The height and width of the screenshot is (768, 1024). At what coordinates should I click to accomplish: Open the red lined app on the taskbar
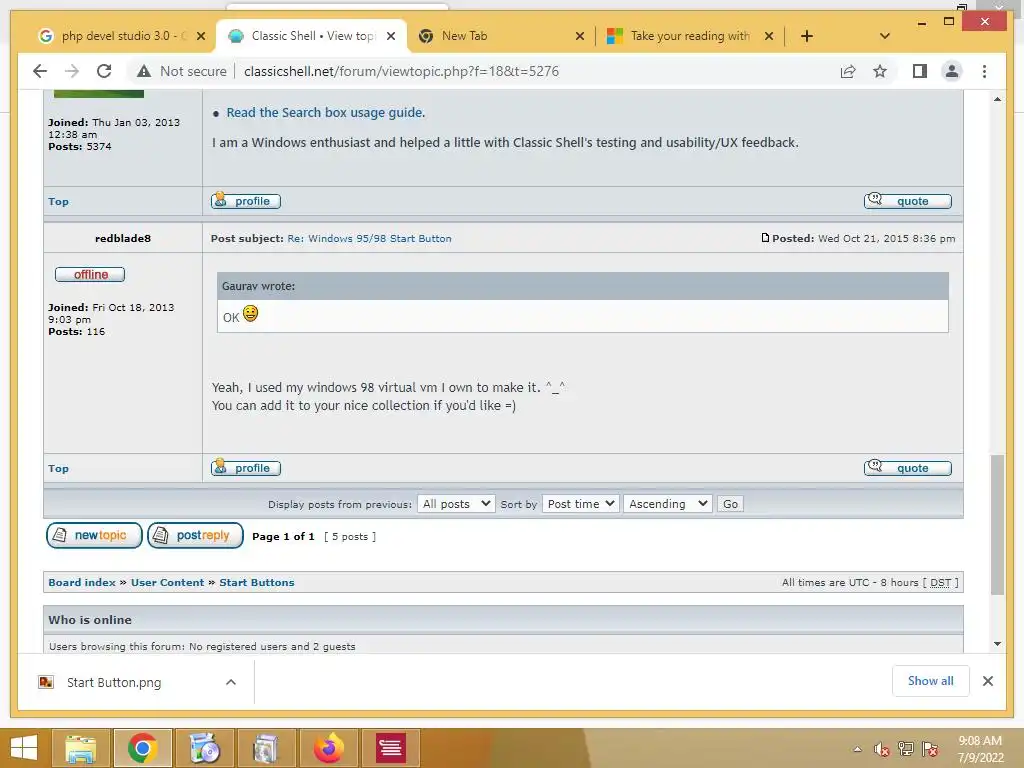(x=391, y=748)
